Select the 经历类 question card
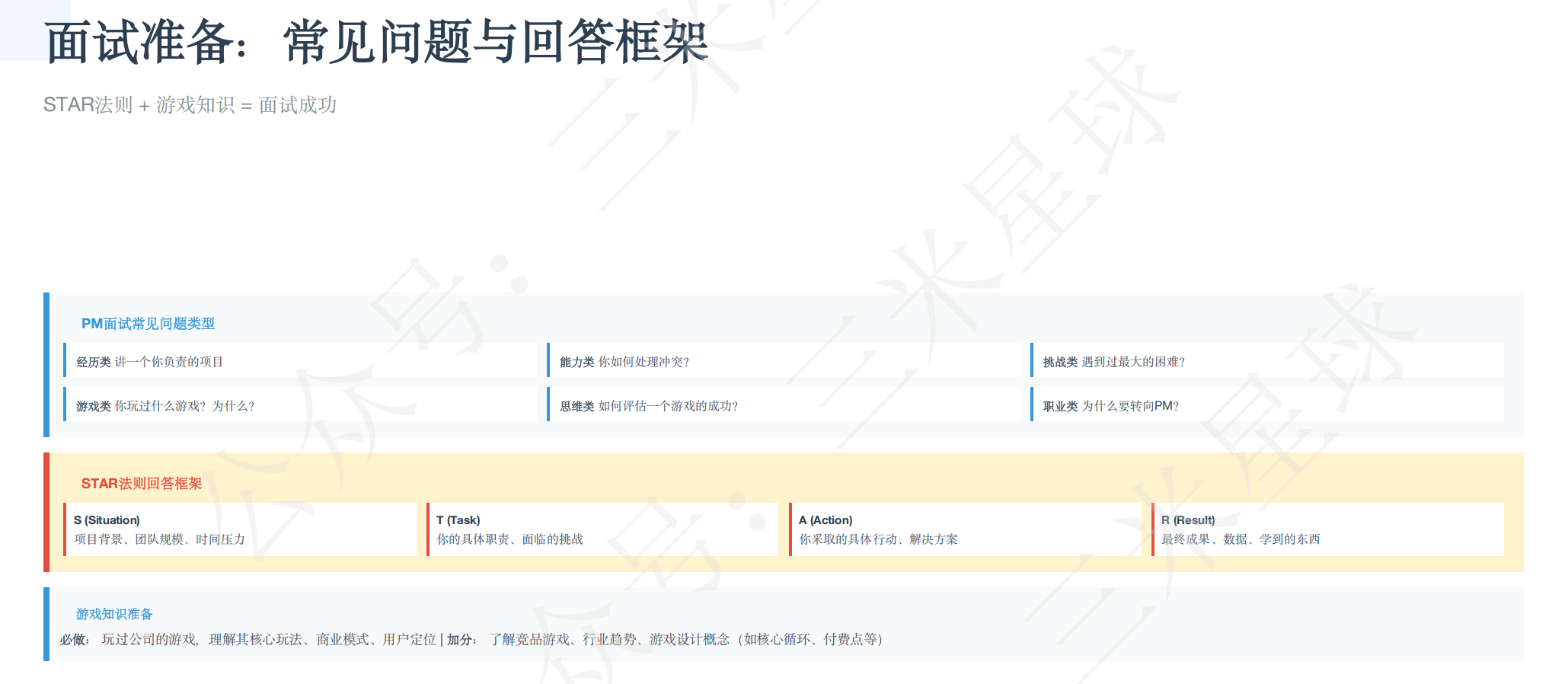1568x684 pixels. click(x=300, y=361)
